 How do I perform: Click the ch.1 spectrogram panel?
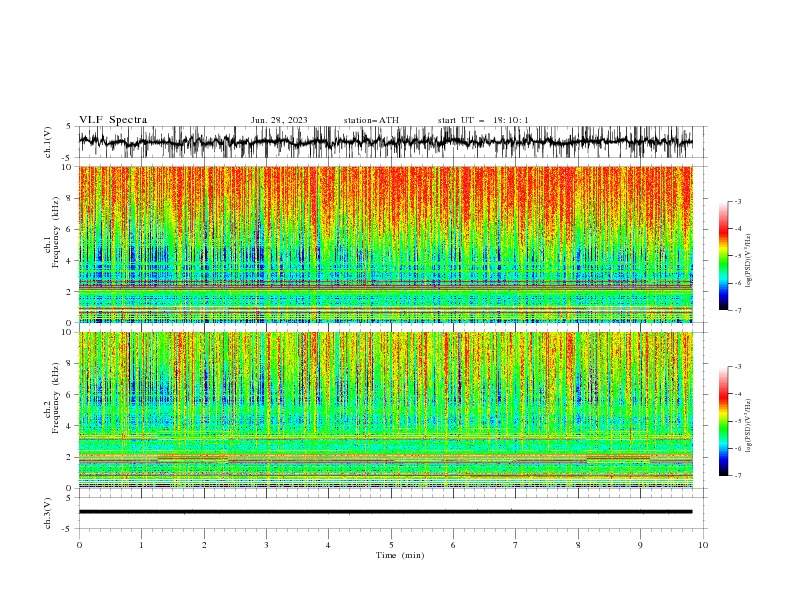pos(385,244)
